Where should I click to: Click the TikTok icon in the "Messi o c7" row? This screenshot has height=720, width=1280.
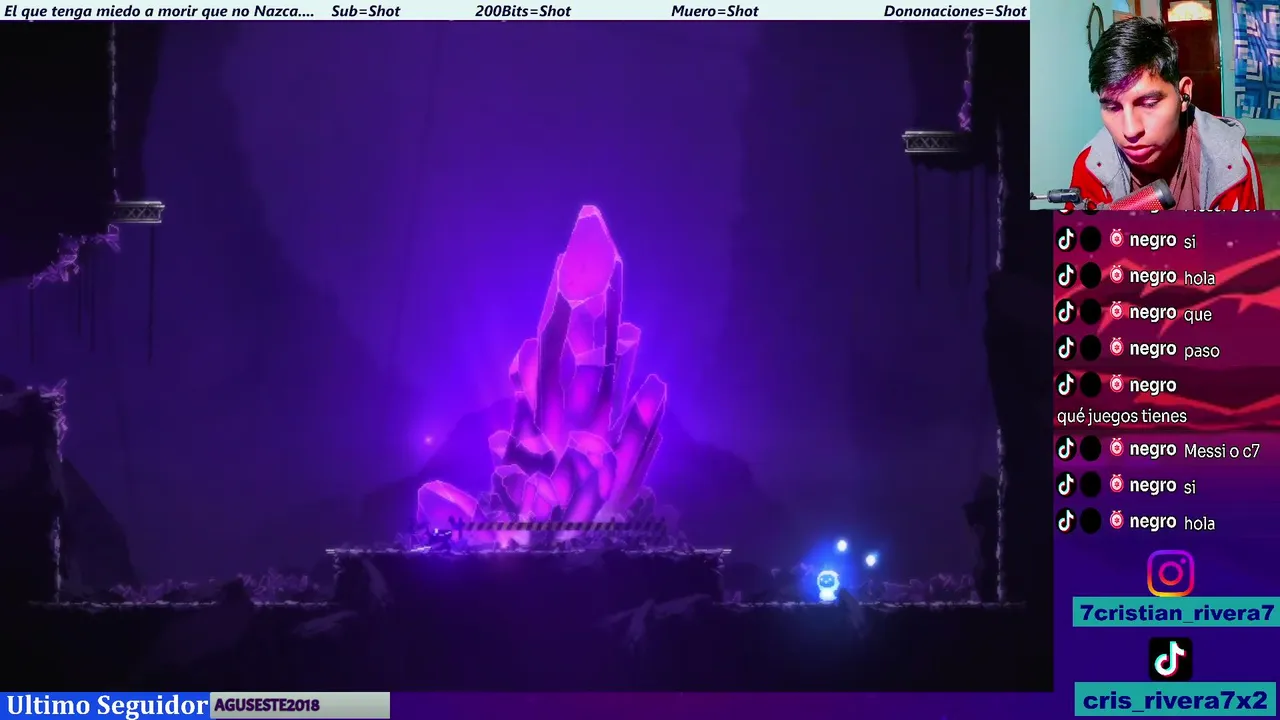[1066, 449]
